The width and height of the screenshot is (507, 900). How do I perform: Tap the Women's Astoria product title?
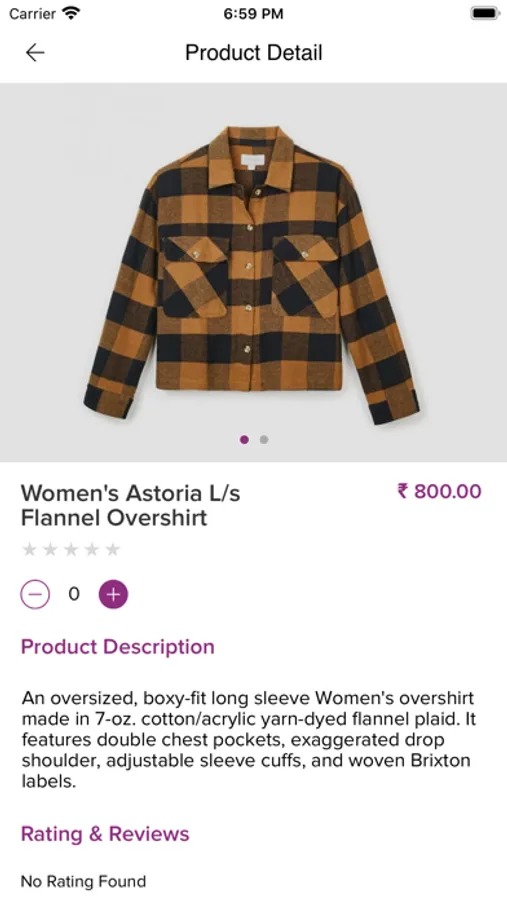coord(130,505)
